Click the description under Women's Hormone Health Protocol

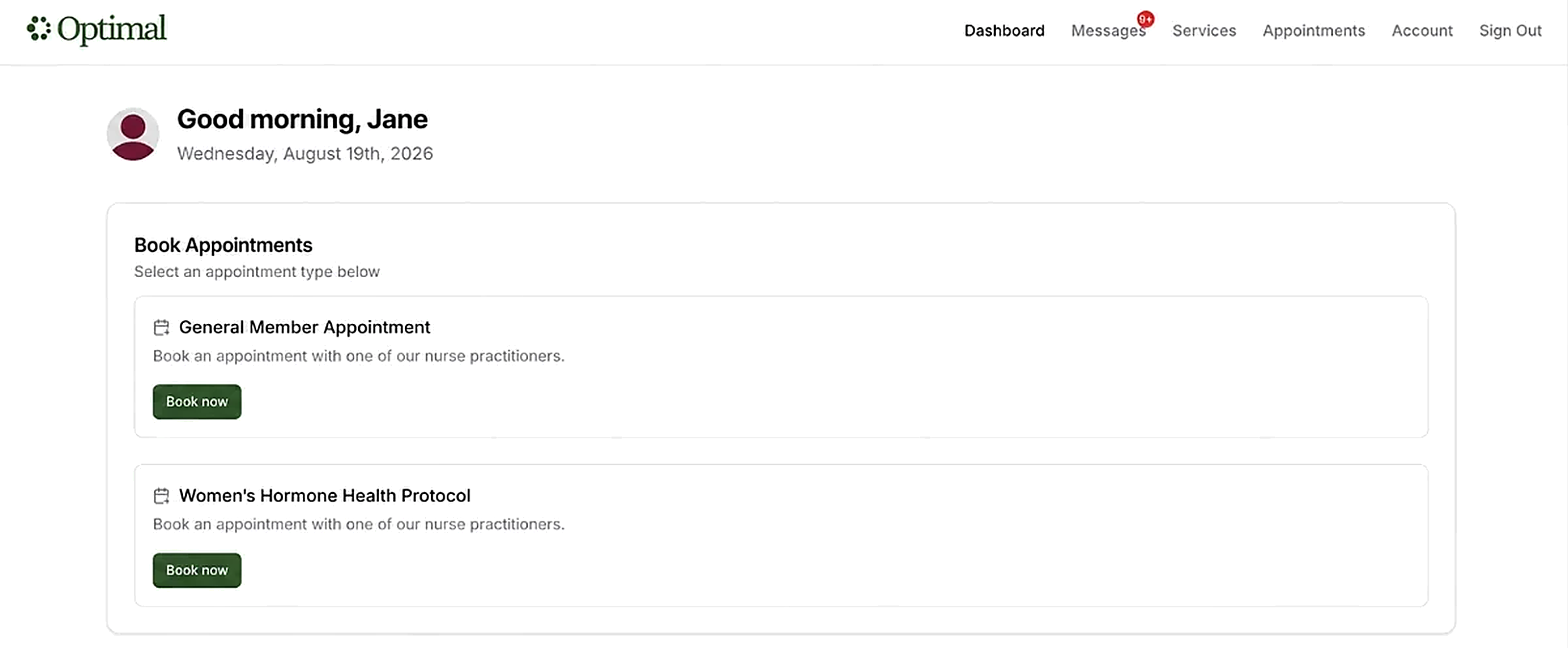tap(359, 525)
